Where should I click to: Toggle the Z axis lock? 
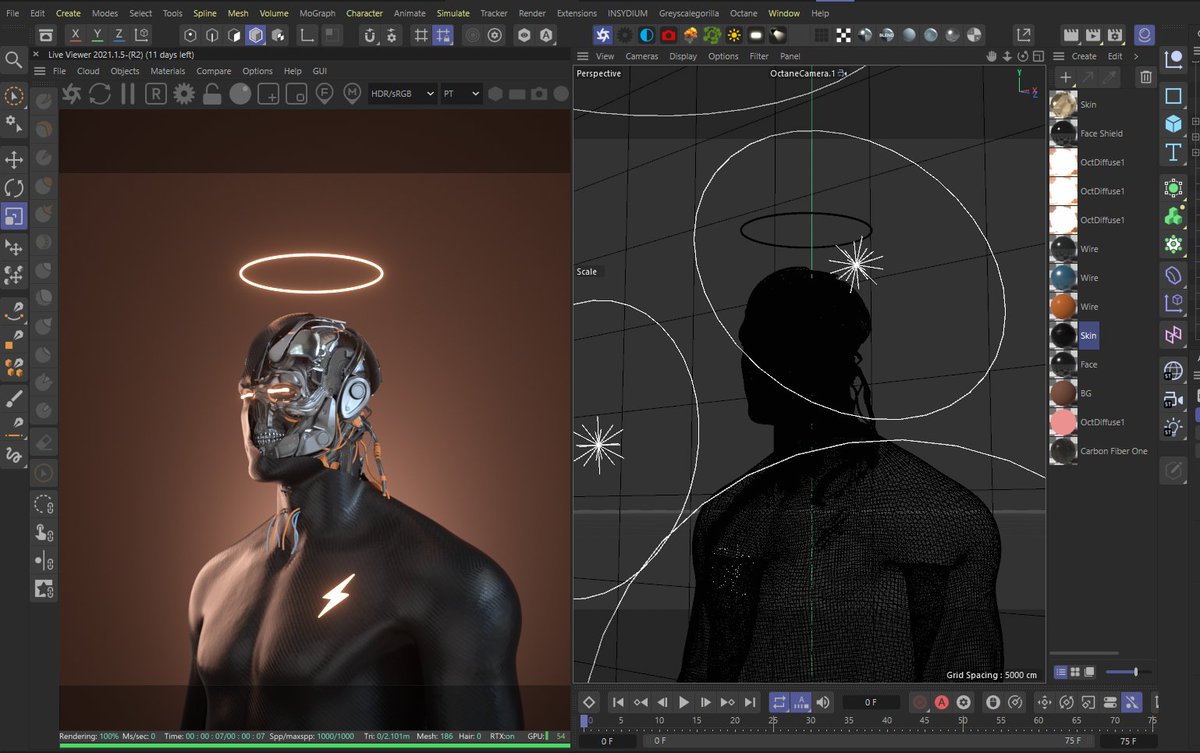click(119, 35)
